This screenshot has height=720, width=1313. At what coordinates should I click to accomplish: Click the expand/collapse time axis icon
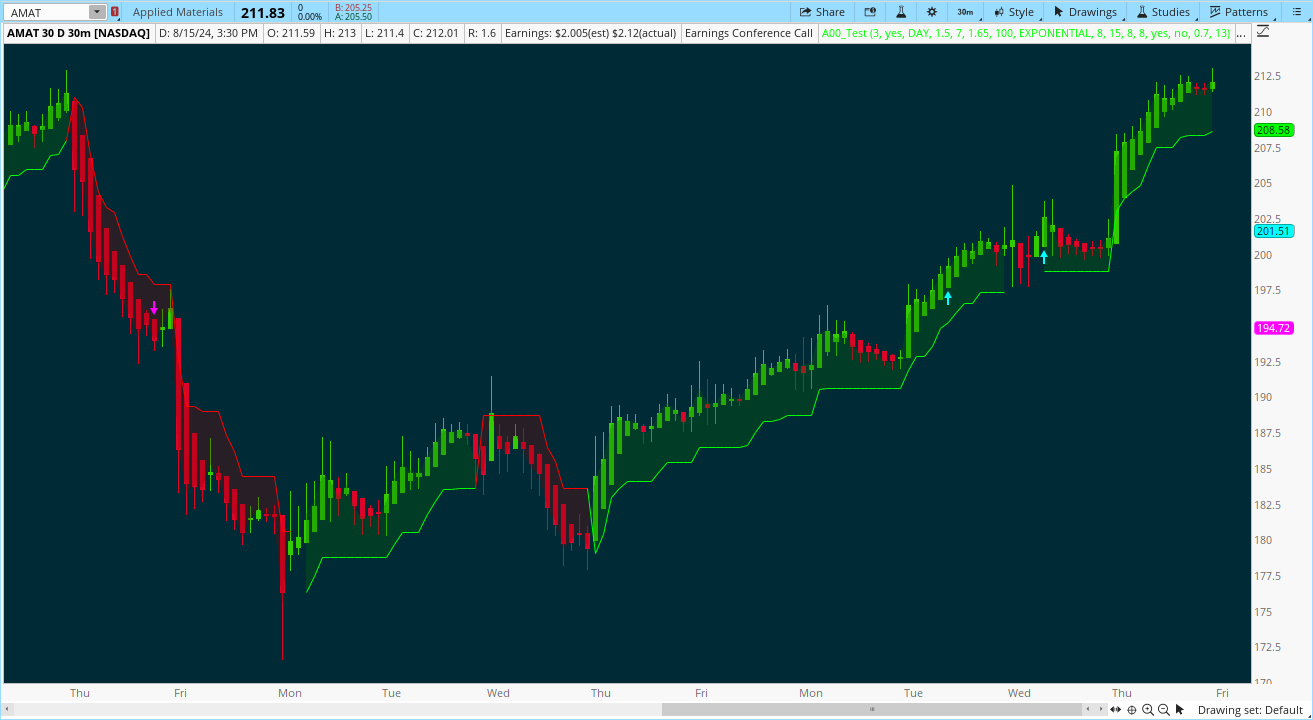(x=1115, y=709)
